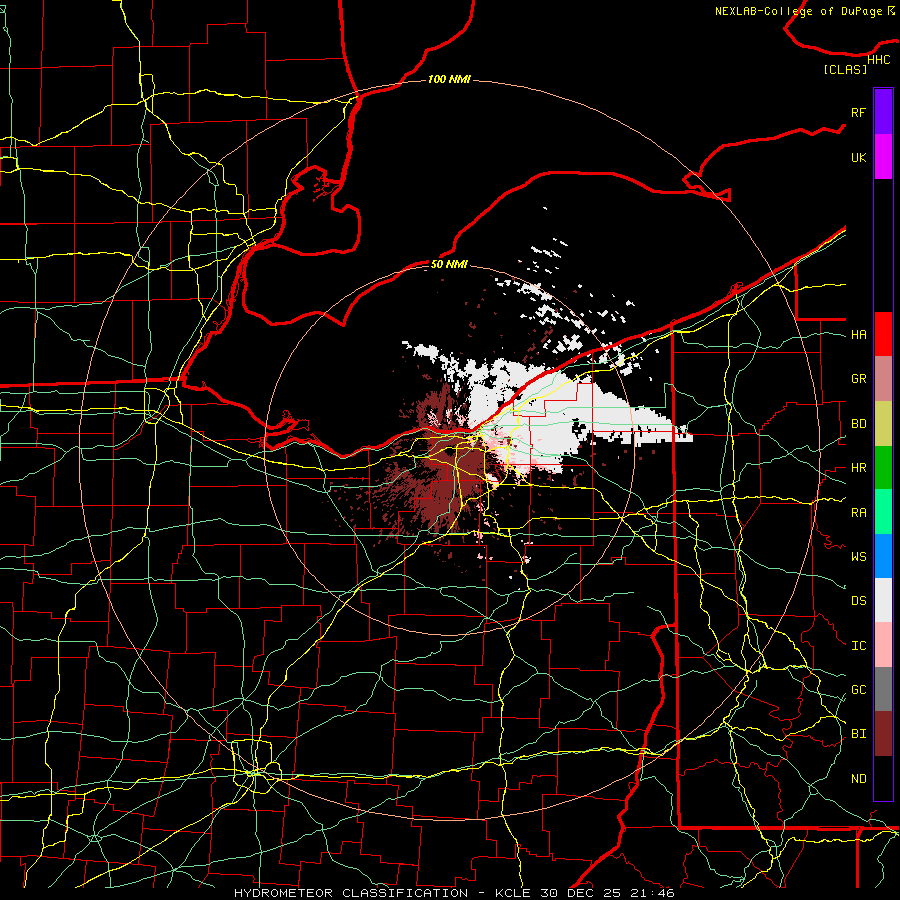This screenshot has width=900, height=900.
Task: Click the UK magenta legend swatch
Action: pyautogui.click(x=883, y=157)
